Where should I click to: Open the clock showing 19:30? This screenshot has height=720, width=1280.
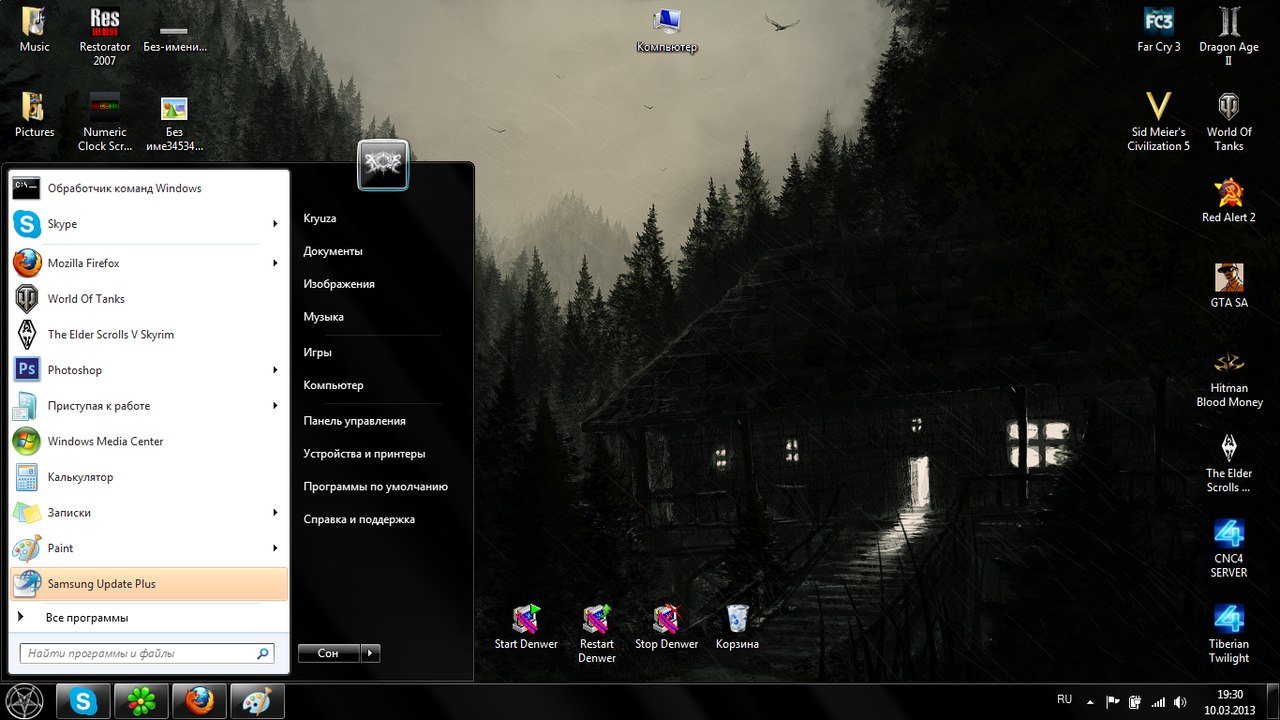tap(1230, 702)
